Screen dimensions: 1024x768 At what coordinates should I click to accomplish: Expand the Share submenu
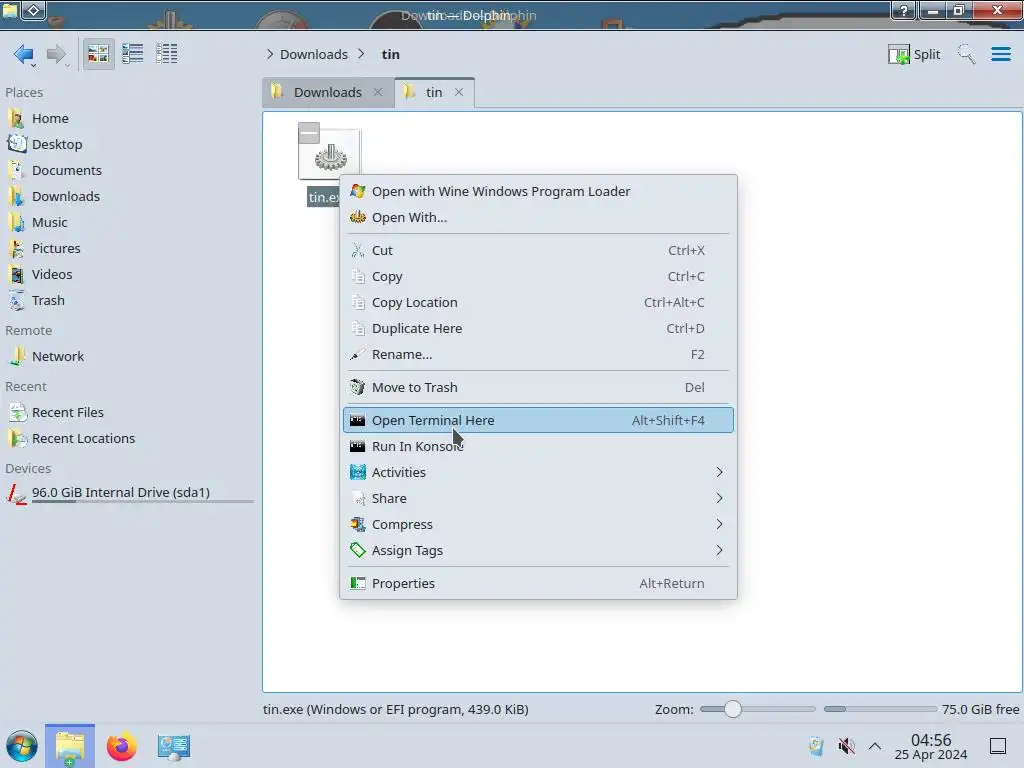pos(538,499)
